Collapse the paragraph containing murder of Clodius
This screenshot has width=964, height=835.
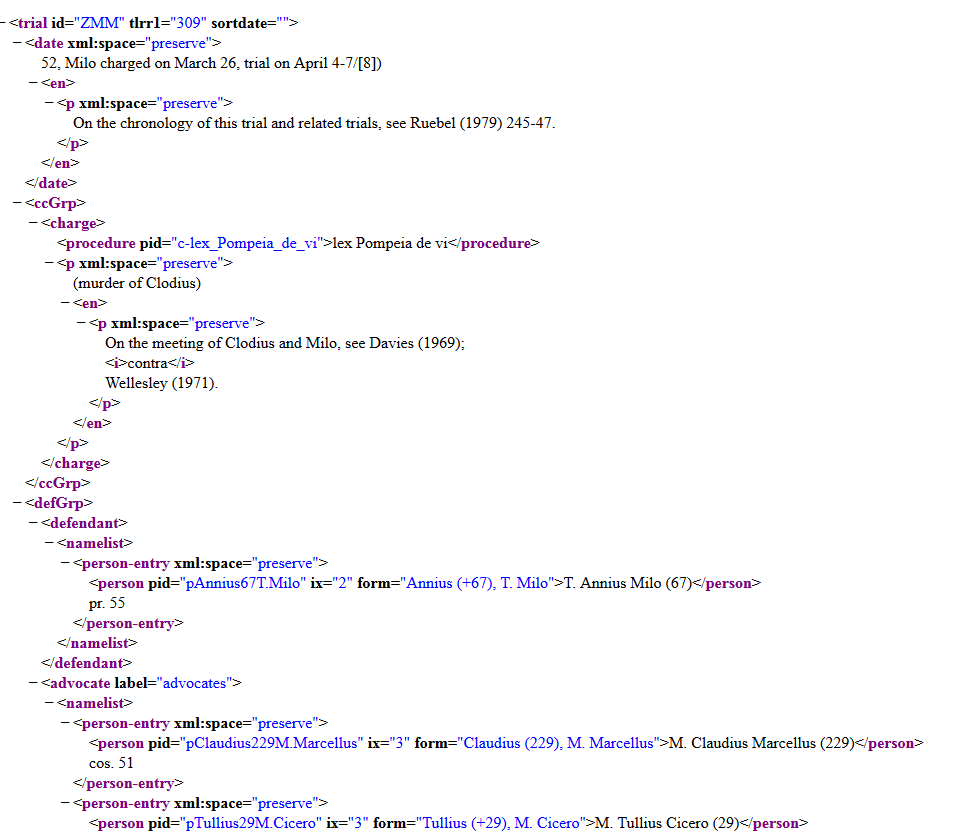tap(49, 263)
